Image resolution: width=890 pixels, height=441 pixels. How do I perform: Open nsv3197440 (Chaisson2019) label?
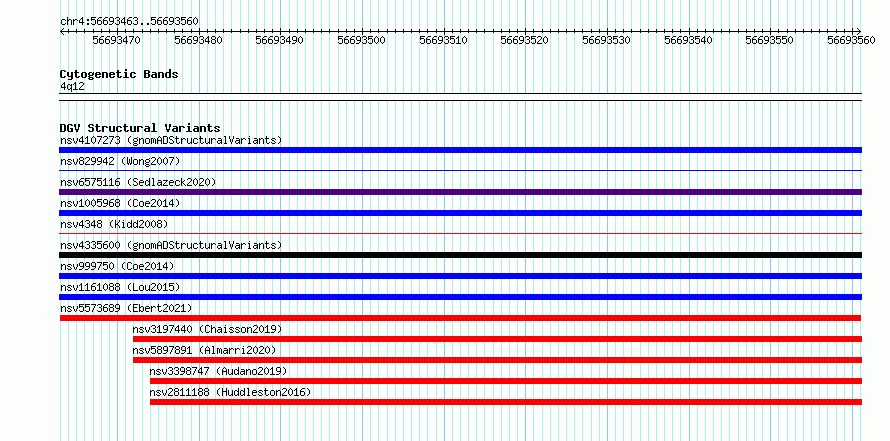pos(207,329)
